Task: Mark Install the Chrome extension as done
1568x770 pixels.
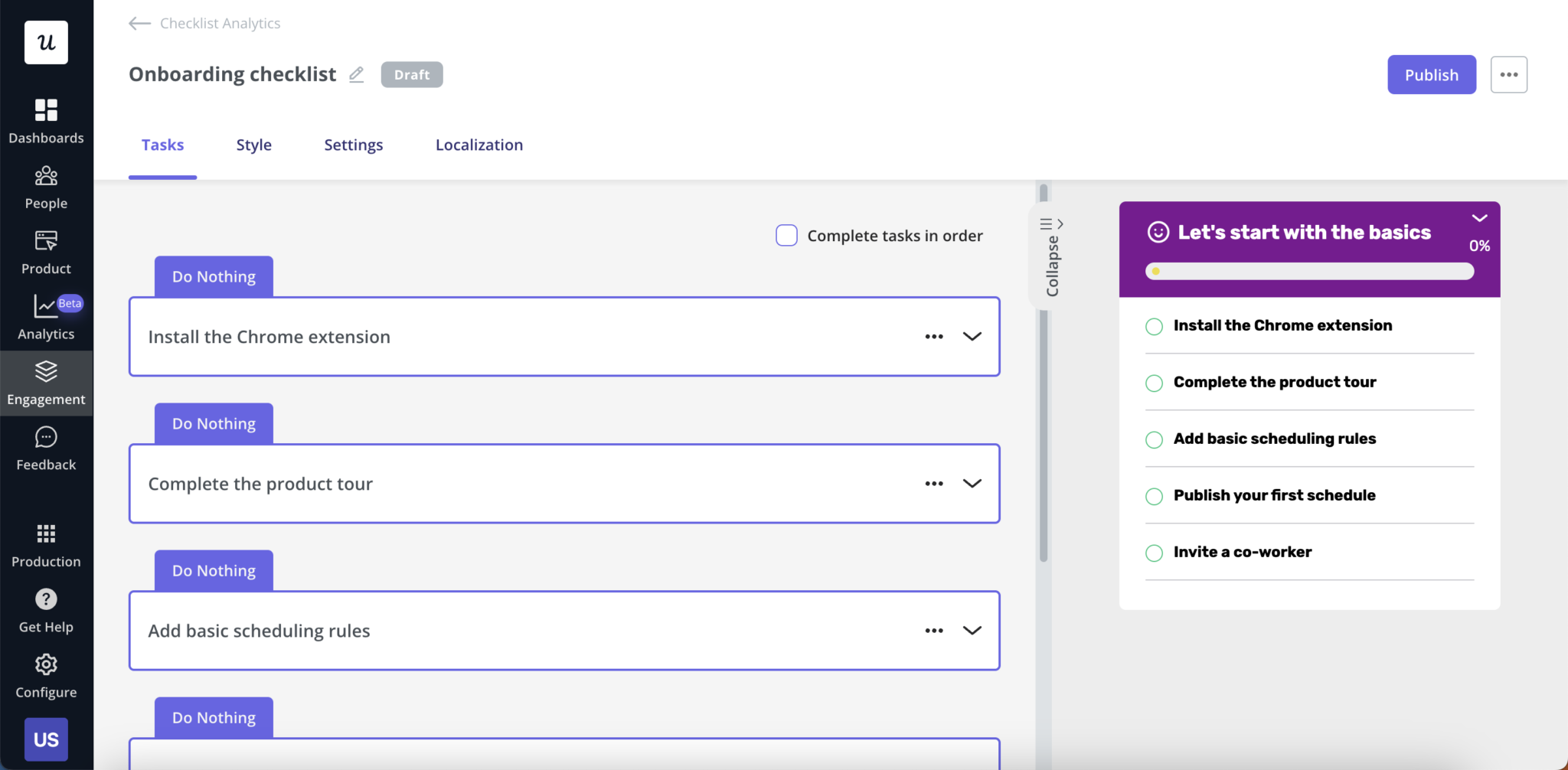Action: click(1155, 326)
